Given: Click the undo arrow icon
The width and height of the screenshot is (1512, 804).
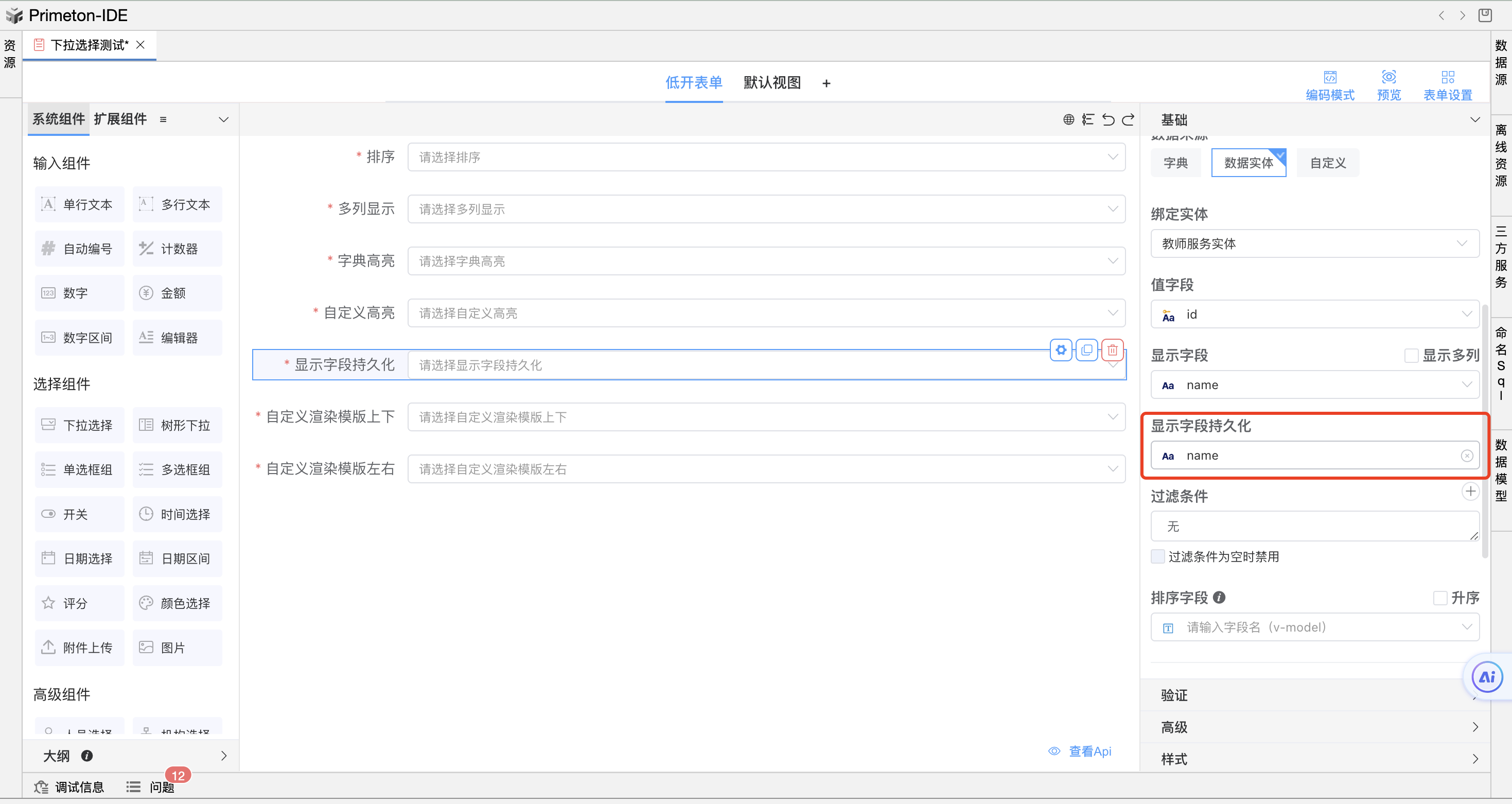Looking at the screenshot, I should [x=1108, y=120].
